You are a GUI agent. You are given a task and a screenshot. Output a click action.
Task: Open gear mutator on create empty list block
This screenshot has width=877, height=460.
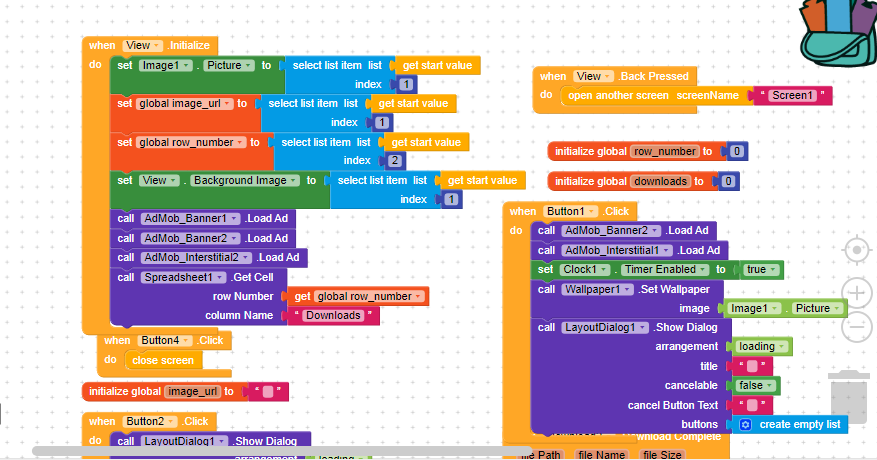point(745,425)
